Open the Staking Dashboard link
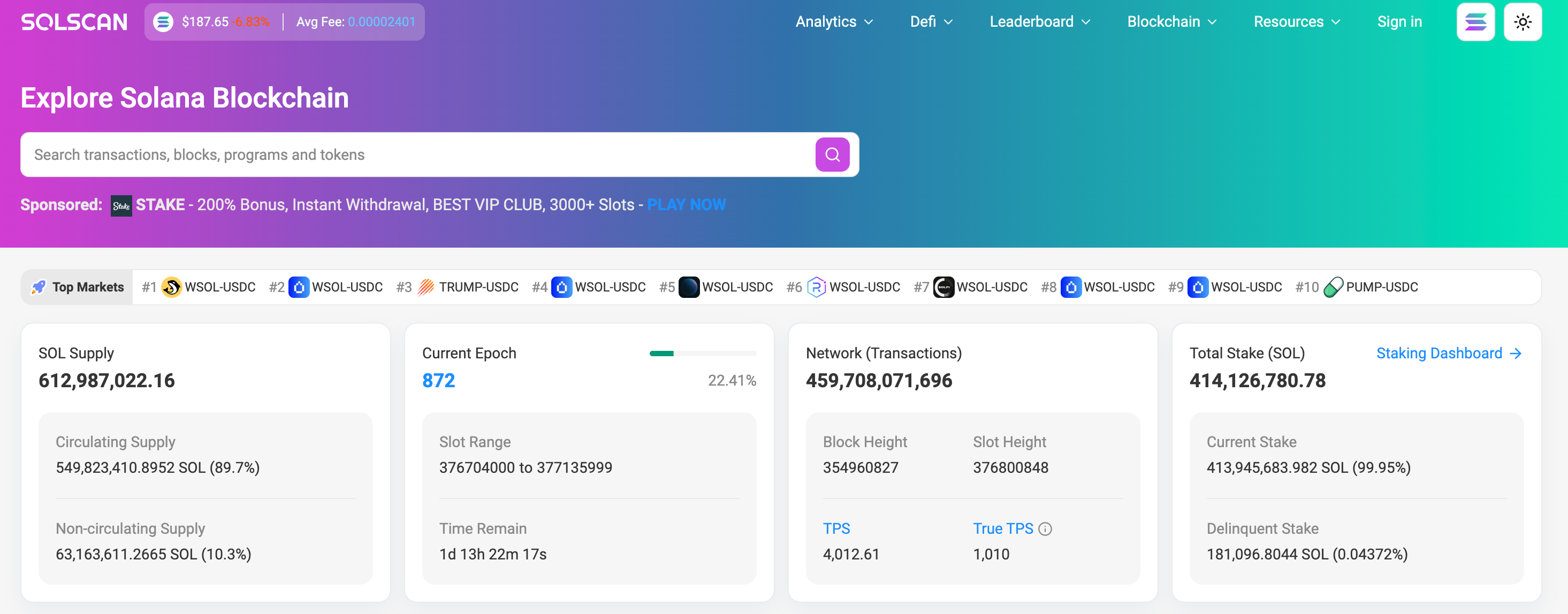 [x=1441, y=353]
